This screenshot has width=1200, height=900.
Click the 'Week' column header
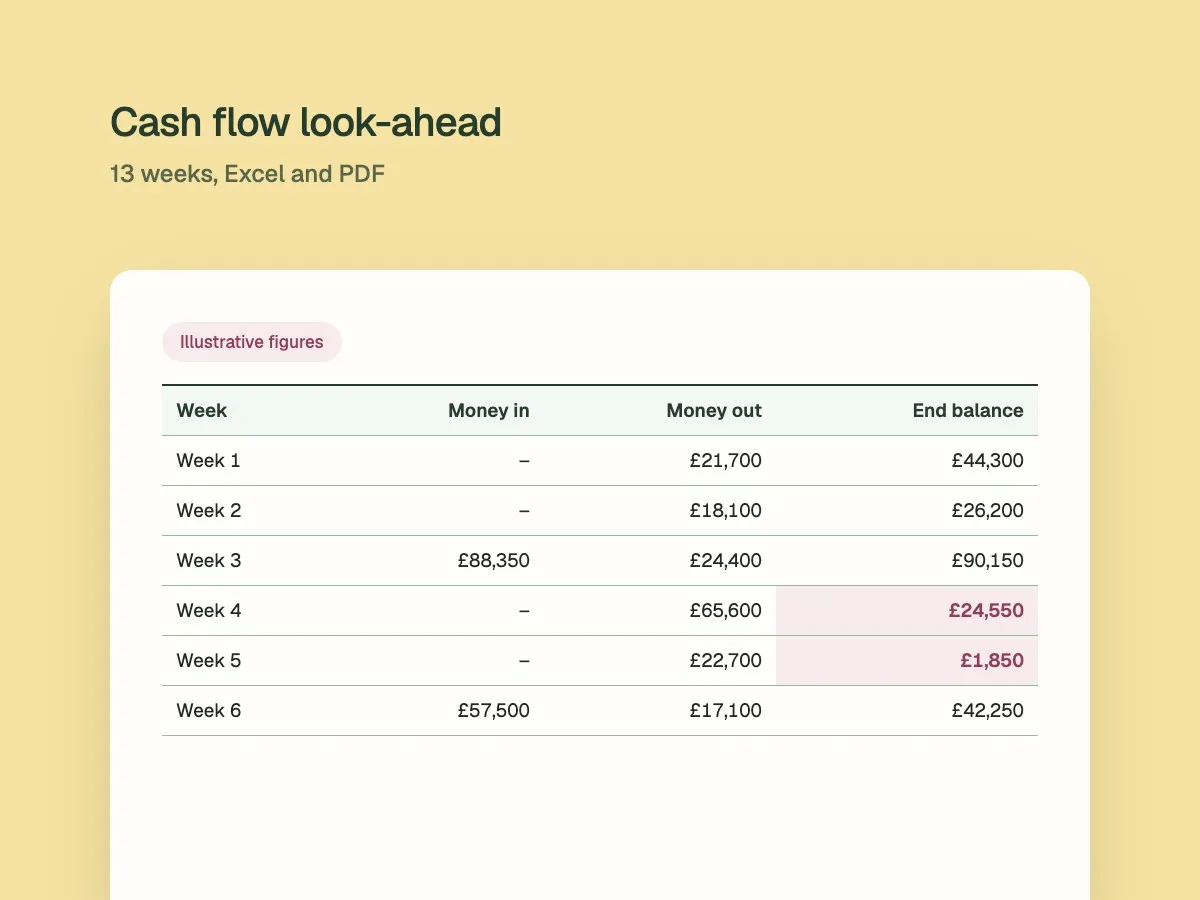click(x=202, y=410)
